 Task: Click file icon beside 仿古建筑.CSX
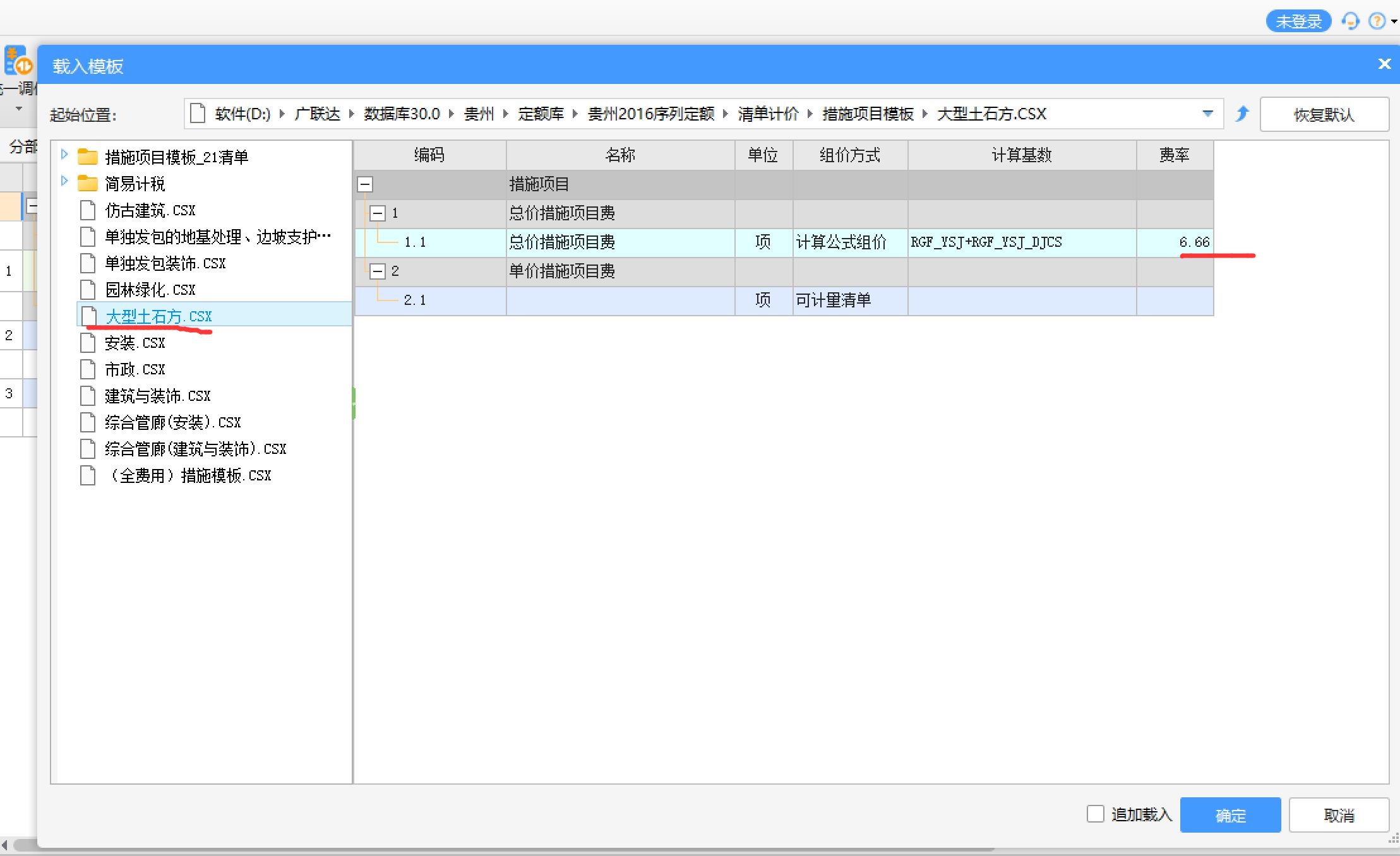click(88, 210)
